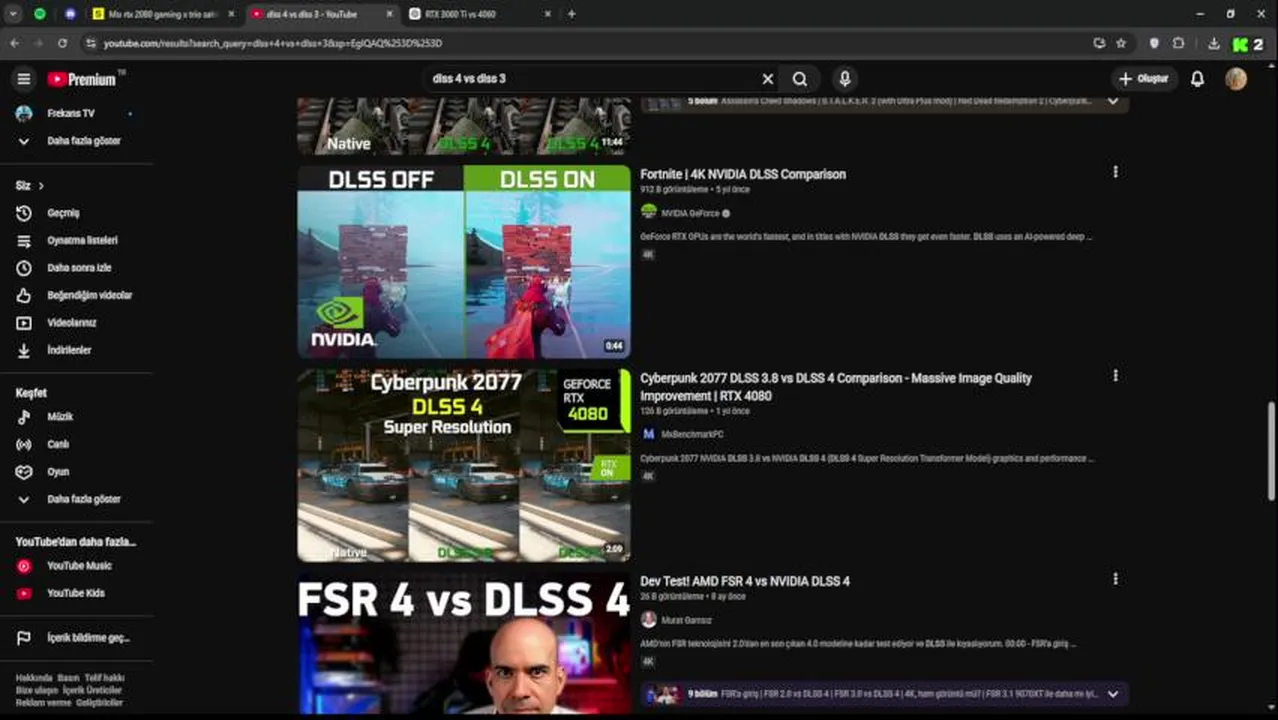Open Telif hakkı footer link
The height and width of the screenshot is (720, 1278).
[104, 678]
